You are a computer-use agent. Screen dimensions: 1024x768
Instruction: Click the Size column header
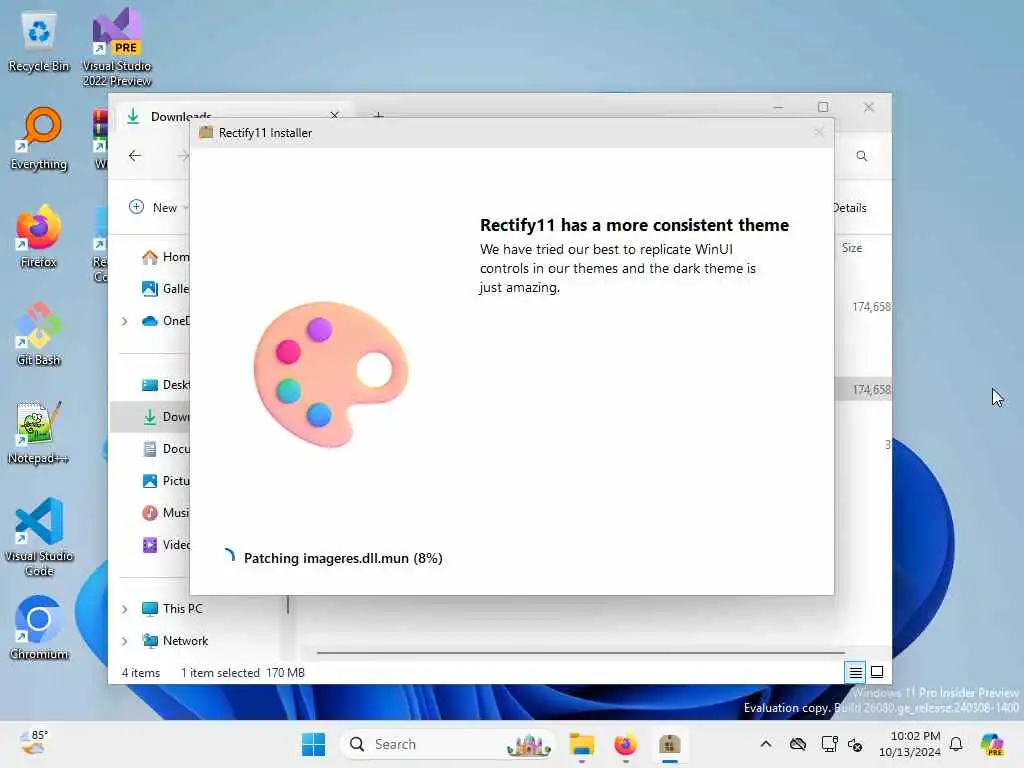[x=852, y=248]
